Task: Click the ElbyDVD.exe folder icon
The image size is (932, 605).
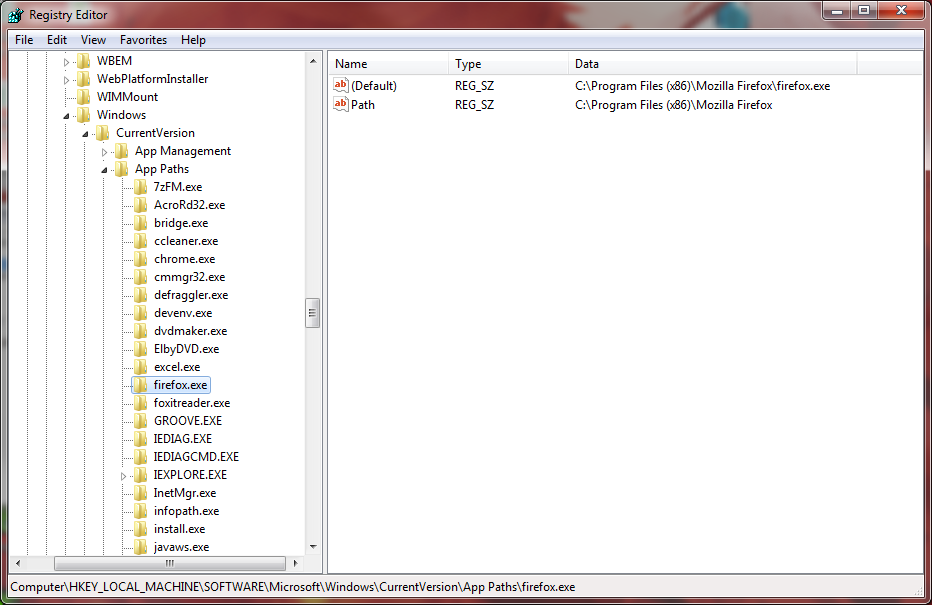Action: [x=141, y=349]
